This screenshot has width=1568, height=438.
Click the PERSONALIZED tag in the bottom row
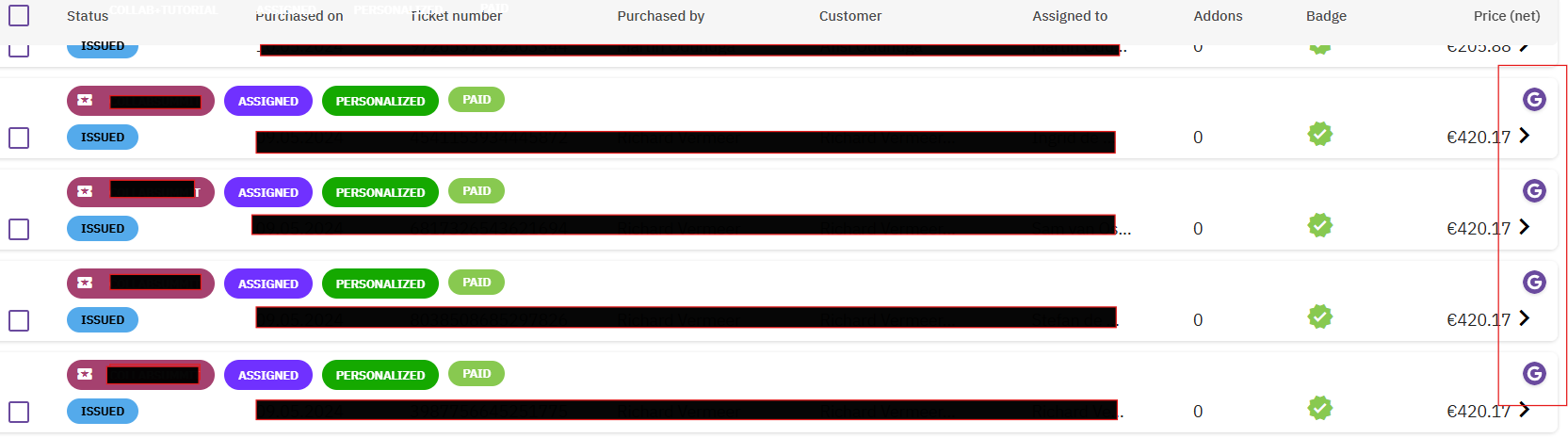pos(380,375)
